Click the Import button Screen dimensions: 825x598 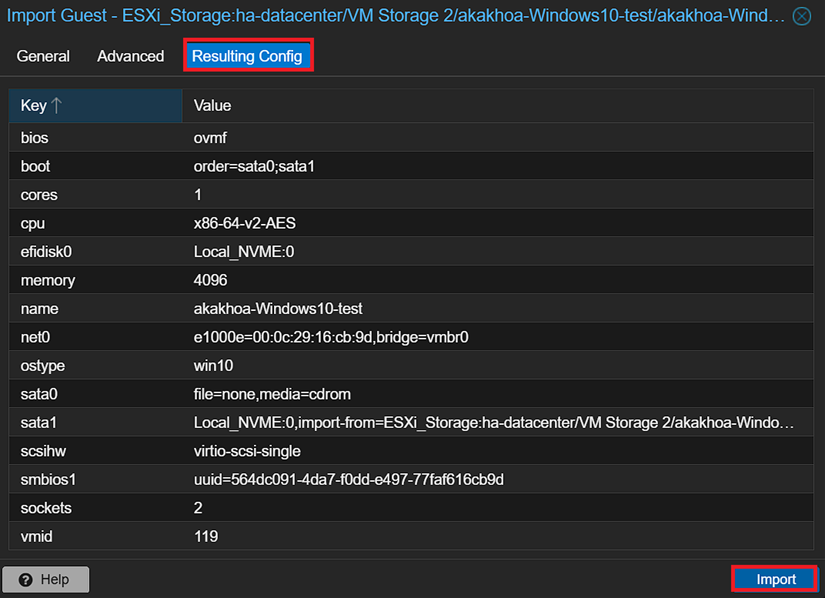(x=775, y=579)
